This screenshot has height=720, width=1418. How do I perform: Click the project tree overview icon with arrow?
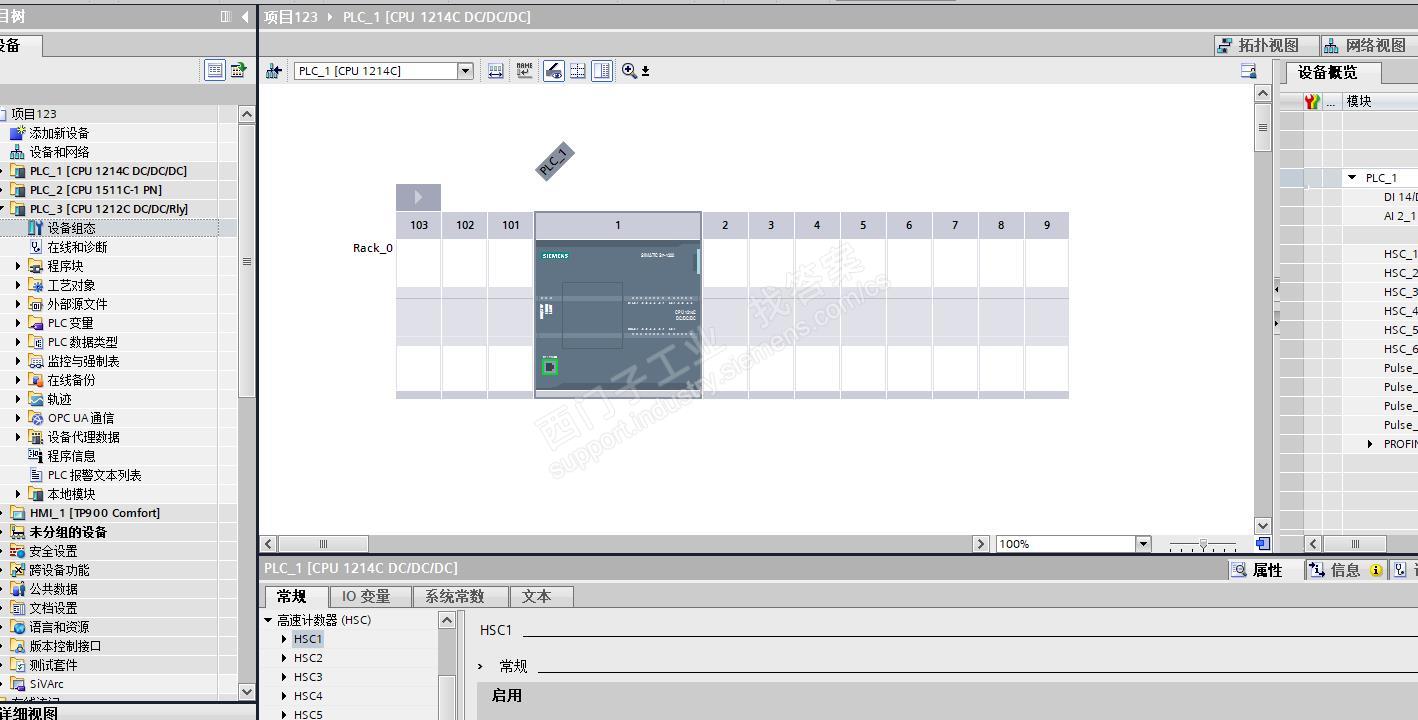pyautogui.click(x=238, y=69)
